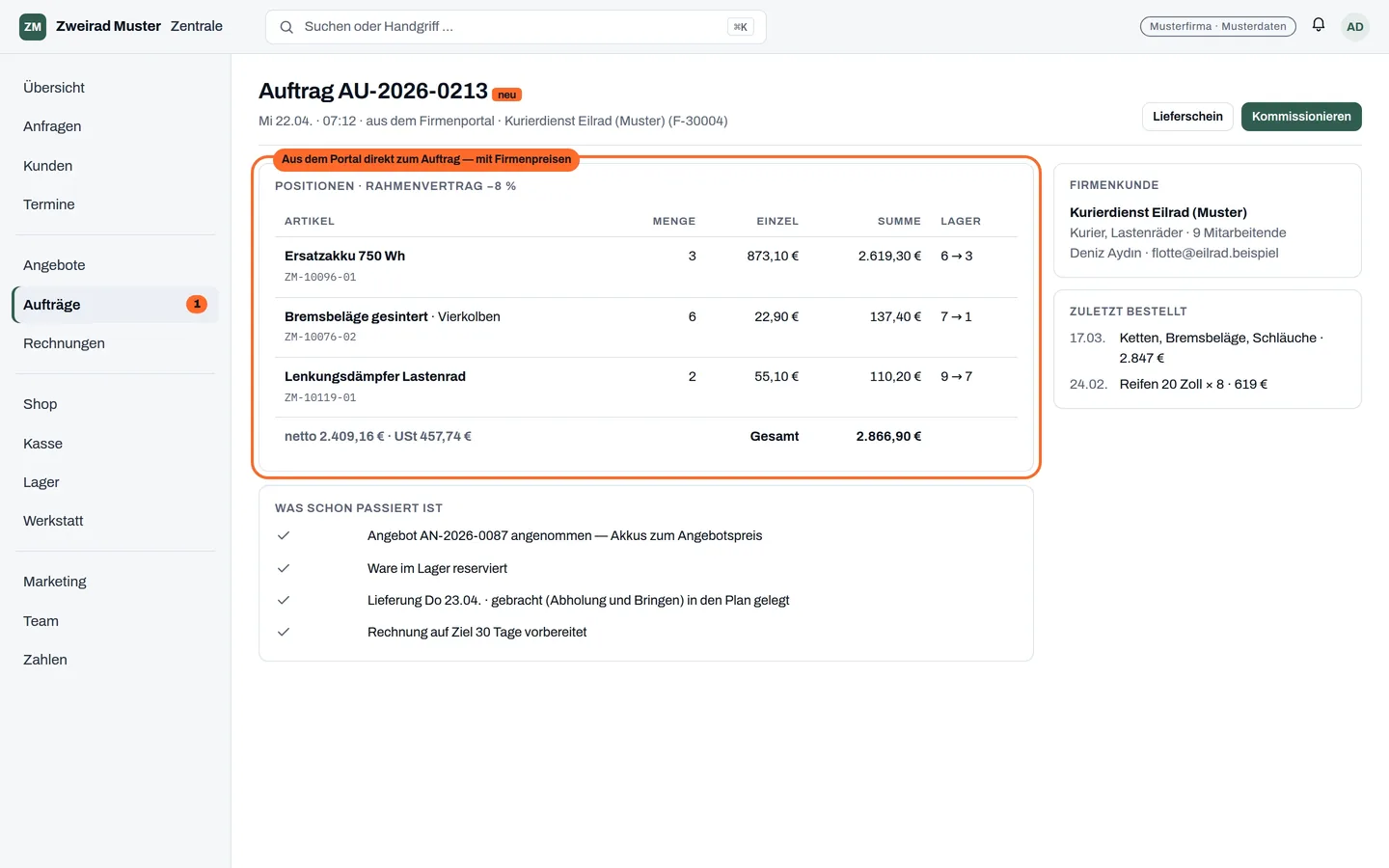
Task: Click checkmark beside Rechnung auf Ziel 30 Tage
Action: click(284, 632)
